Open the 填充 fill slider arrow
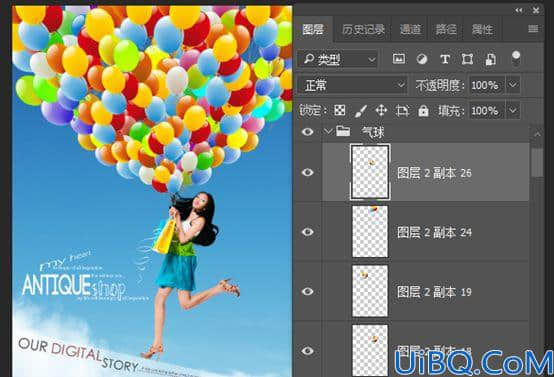The width and height of the screenshot is (554, 377). [513, 111]
